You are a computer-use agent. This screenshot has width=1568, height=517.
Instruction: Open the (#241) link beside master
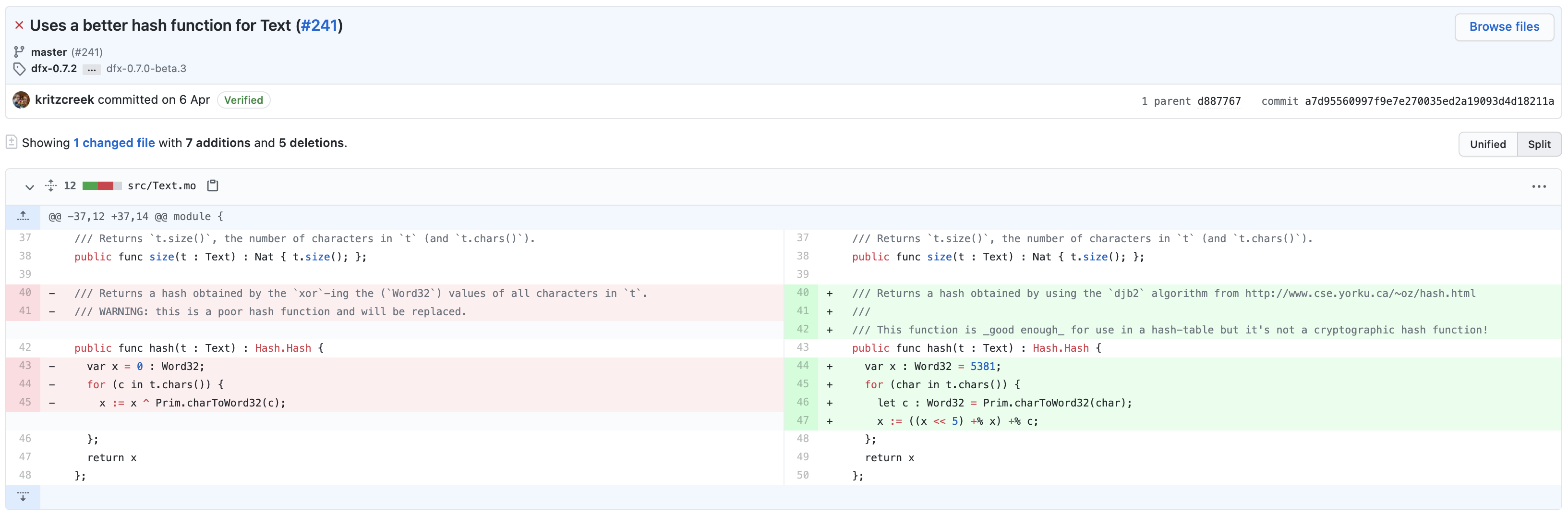tap(87, 52)
